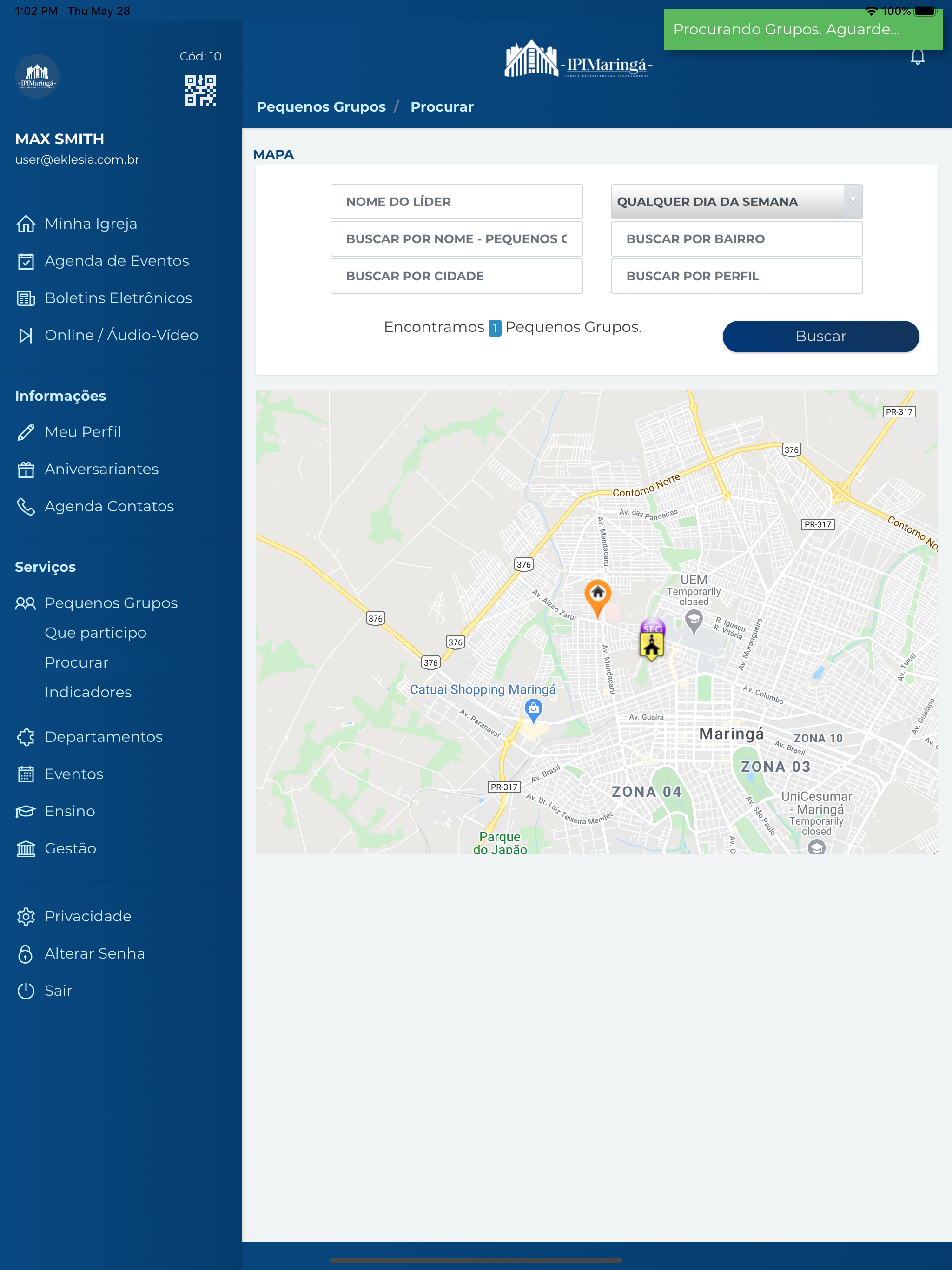
Task: Click the Buscar button
Action: click(820, 337)
